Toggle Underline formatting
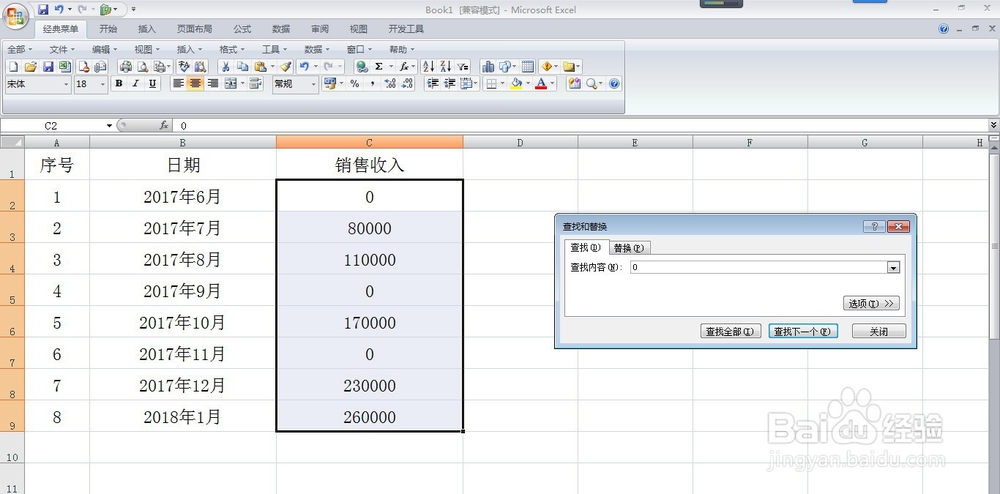 click(x=152, y=84)
